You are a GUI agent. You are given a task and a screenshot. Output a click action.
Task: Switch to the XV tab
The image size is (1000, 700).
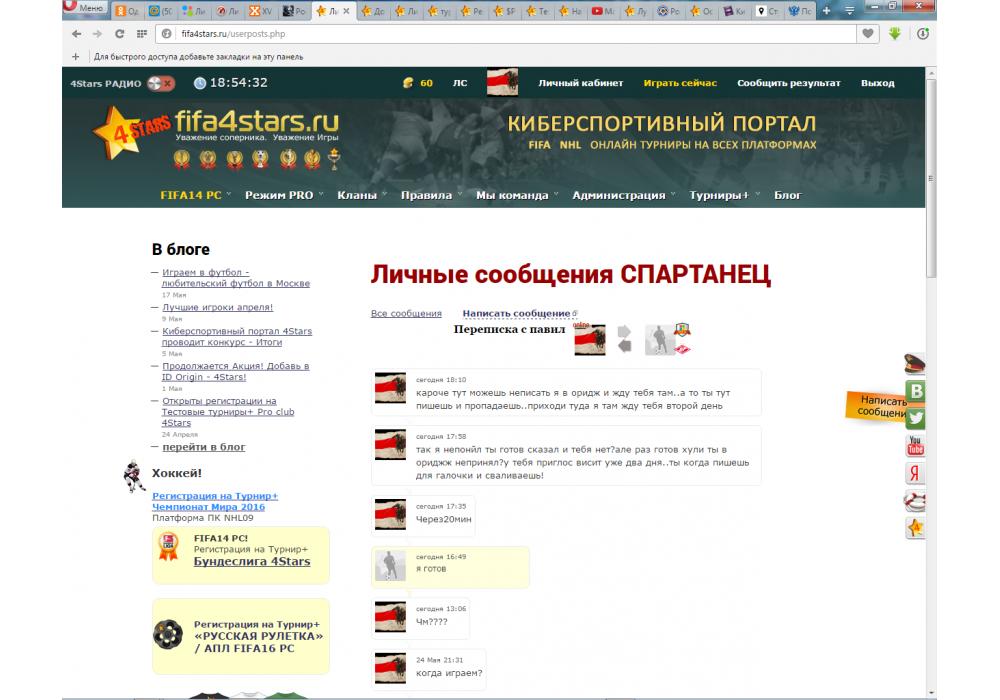tap(260, 11)
